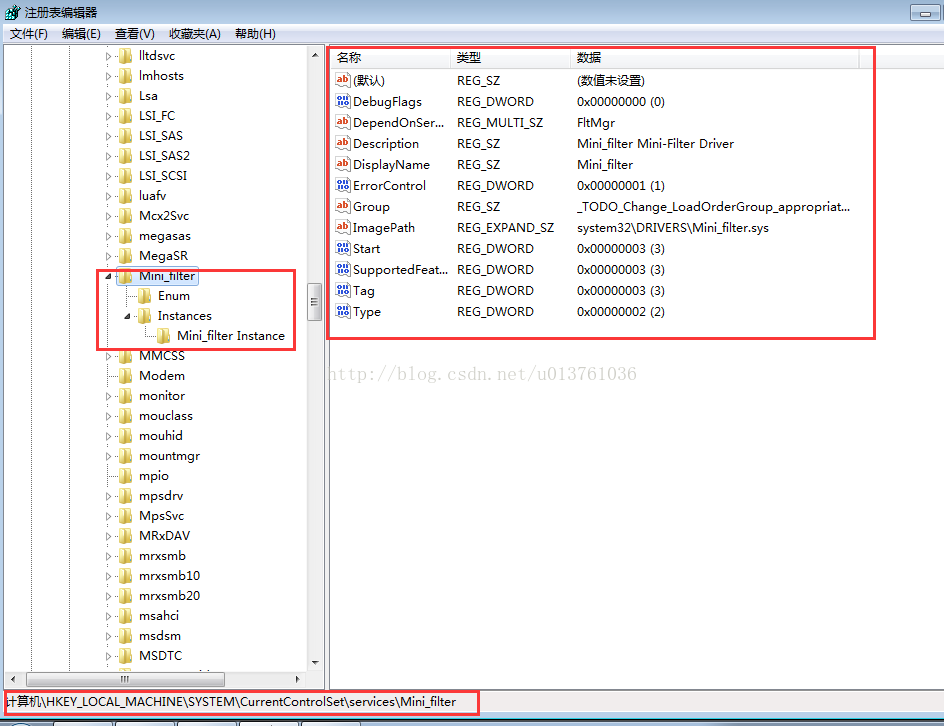Viewport: 944px width, 726px height.
Task: Click the MMCSS folder icon
Action: [125, 356]
